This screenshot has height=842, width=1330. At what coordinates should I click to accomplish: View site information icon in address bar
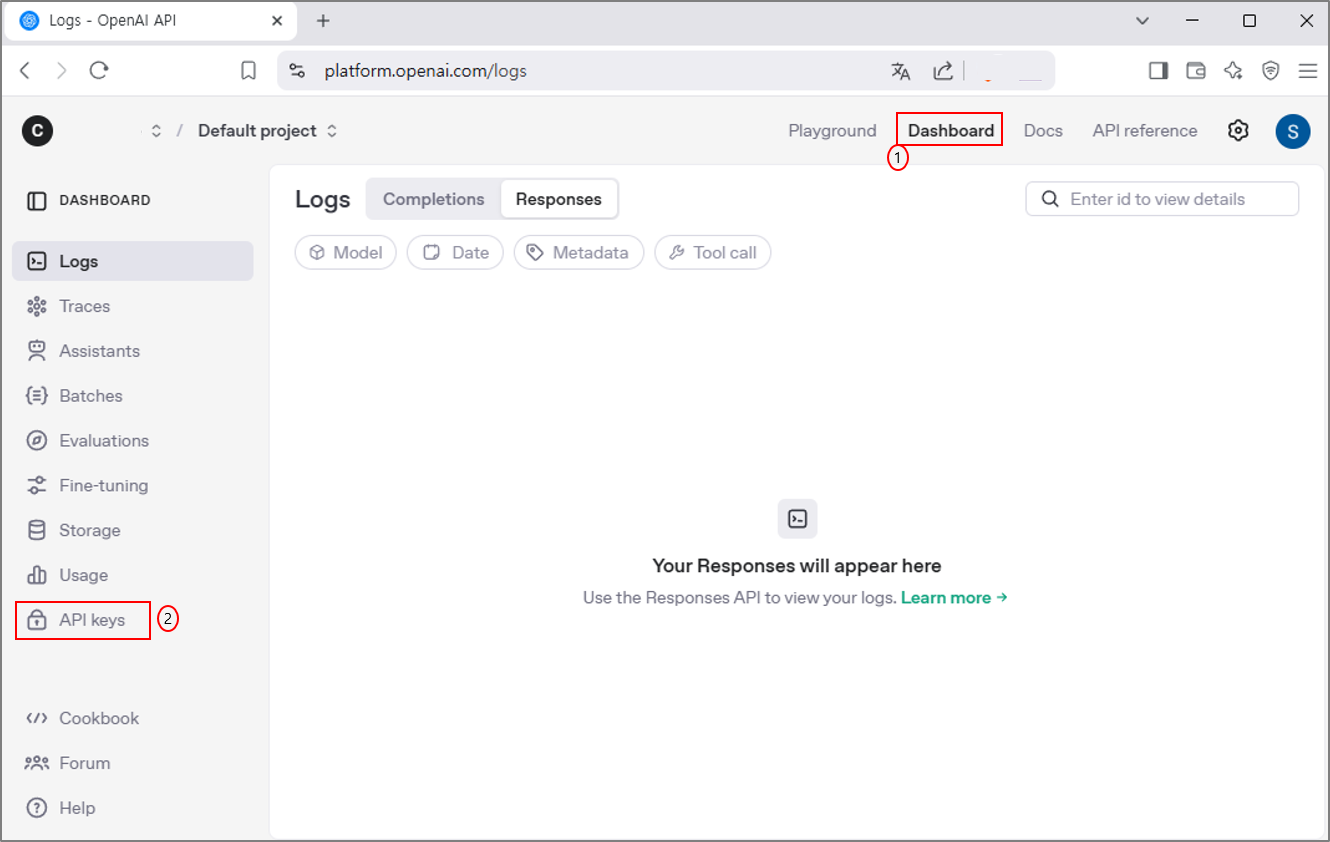(296, 71)
